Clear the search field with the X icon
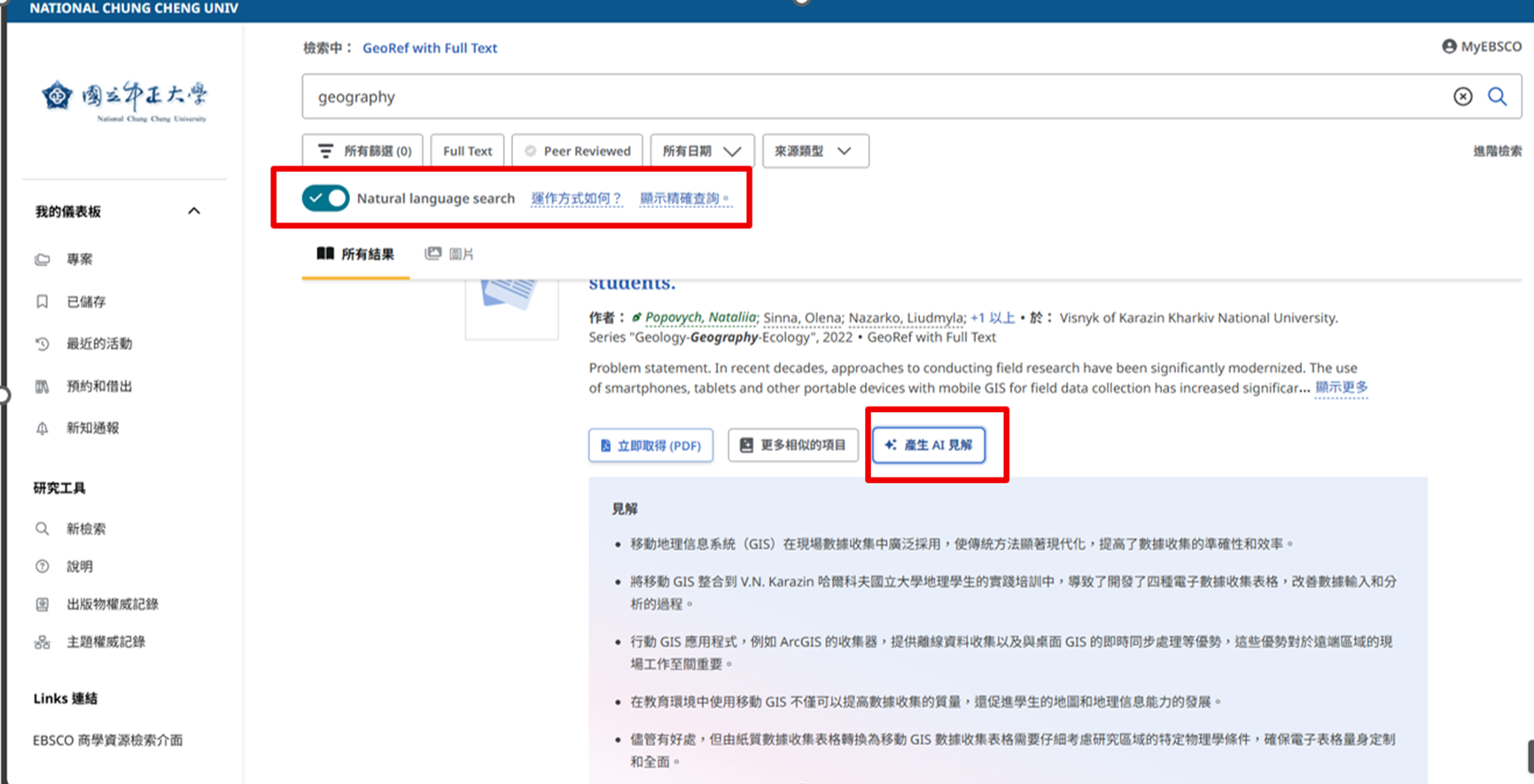 pyautogui.click(x=1462, y=97)
